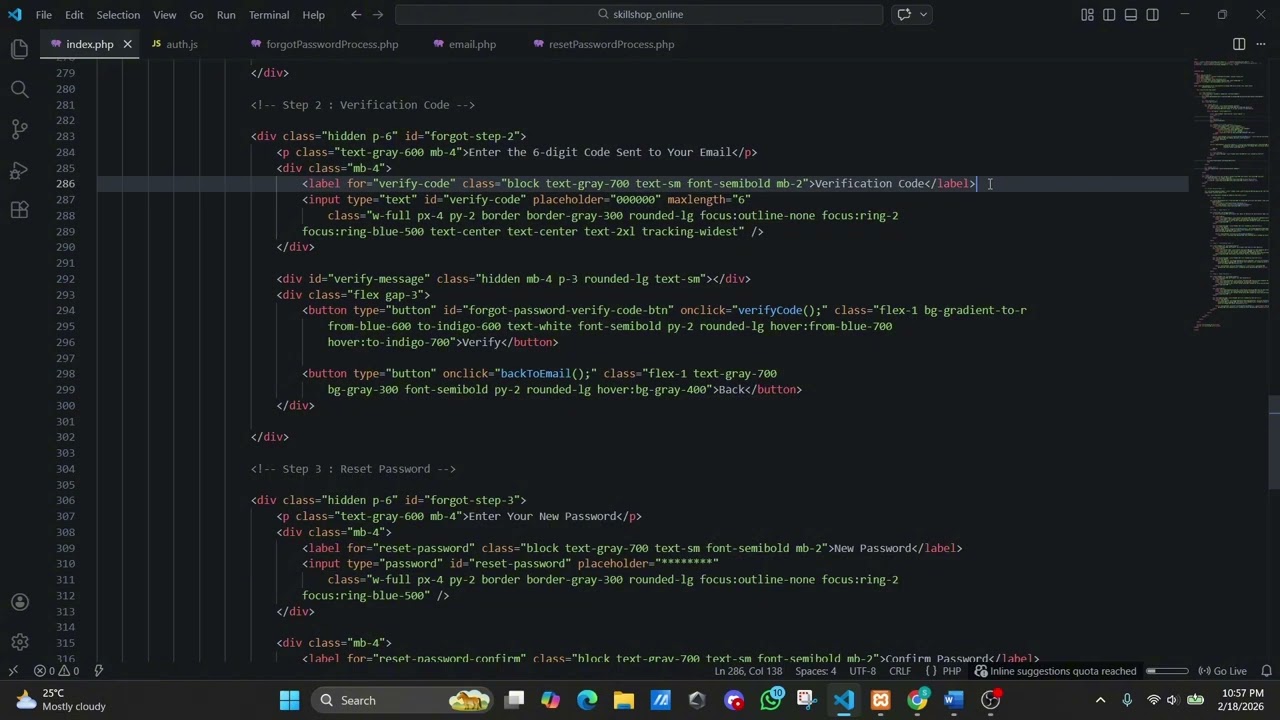Viewport: 1280px width, 720px height.
Task: Open the Source Control view
Action: [x=19, y=129]
